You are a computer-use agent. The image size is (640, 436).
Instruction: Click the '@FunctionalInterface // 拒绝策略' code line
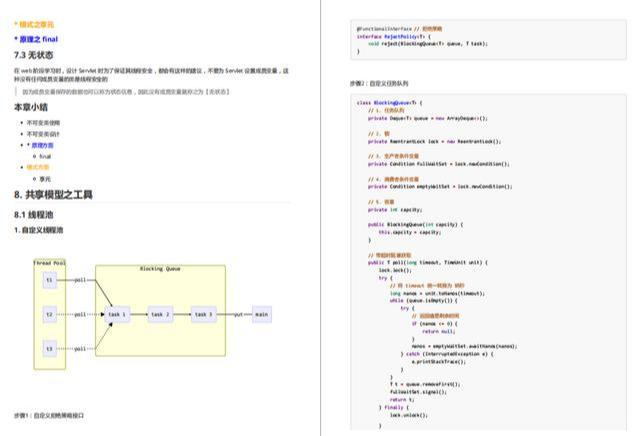(400, 29)
